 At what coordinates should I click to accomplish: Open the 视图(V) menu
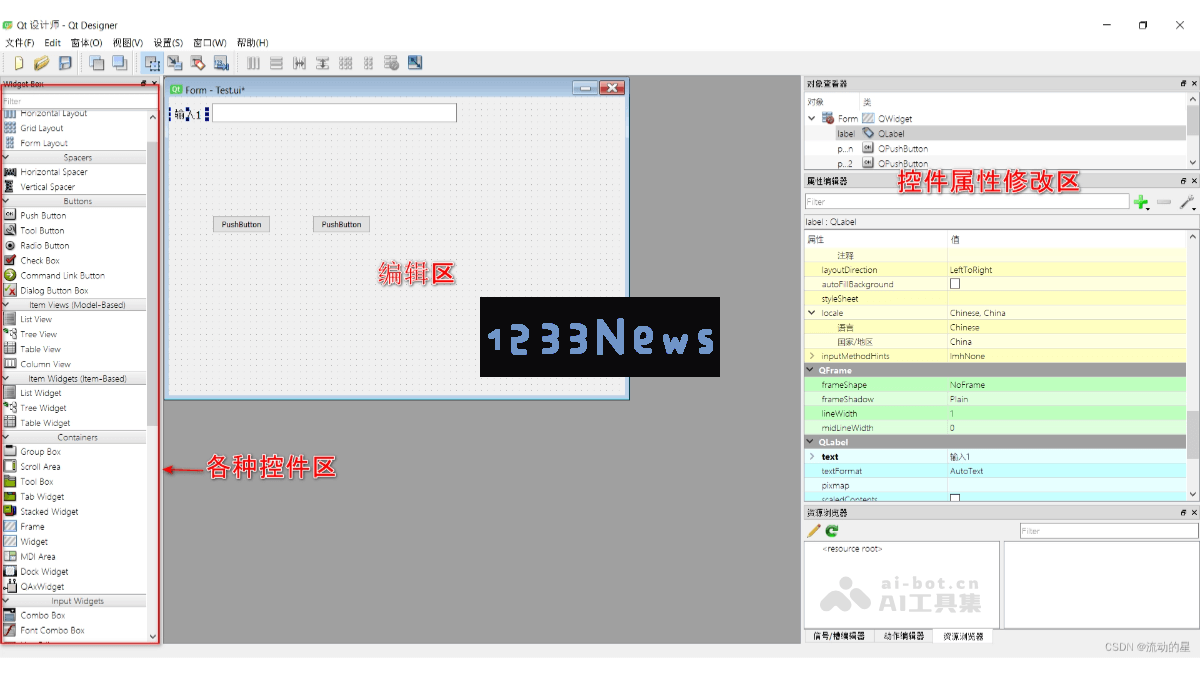[x=128, y=43]
